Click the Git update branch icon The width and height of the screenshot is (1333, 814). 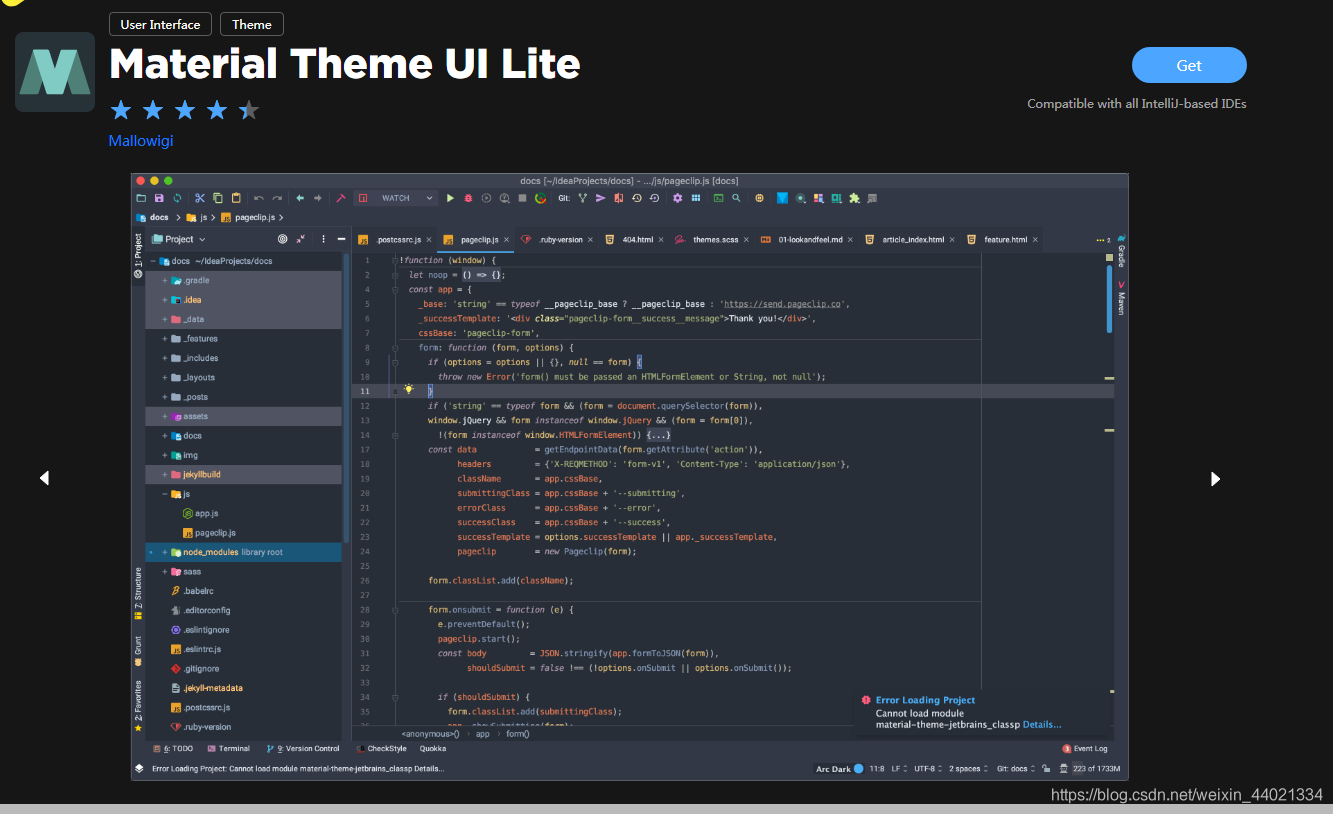[583, 198]
